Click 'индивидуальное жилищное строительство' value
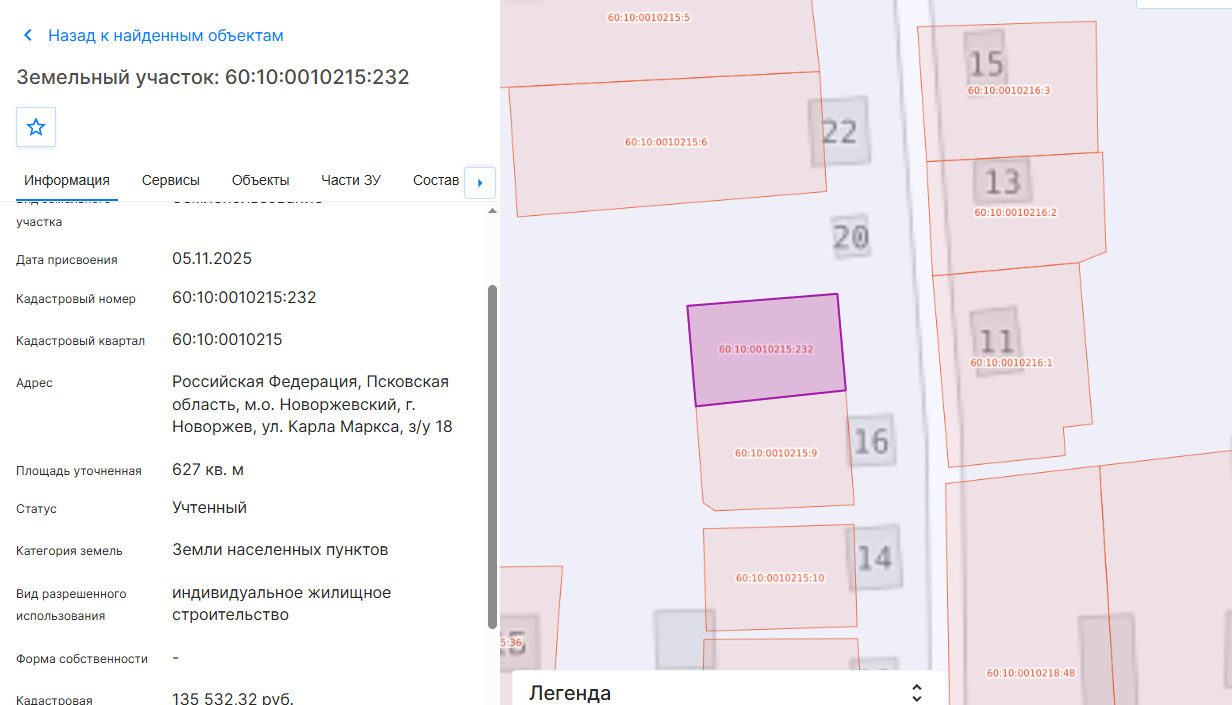 point(282,604)
